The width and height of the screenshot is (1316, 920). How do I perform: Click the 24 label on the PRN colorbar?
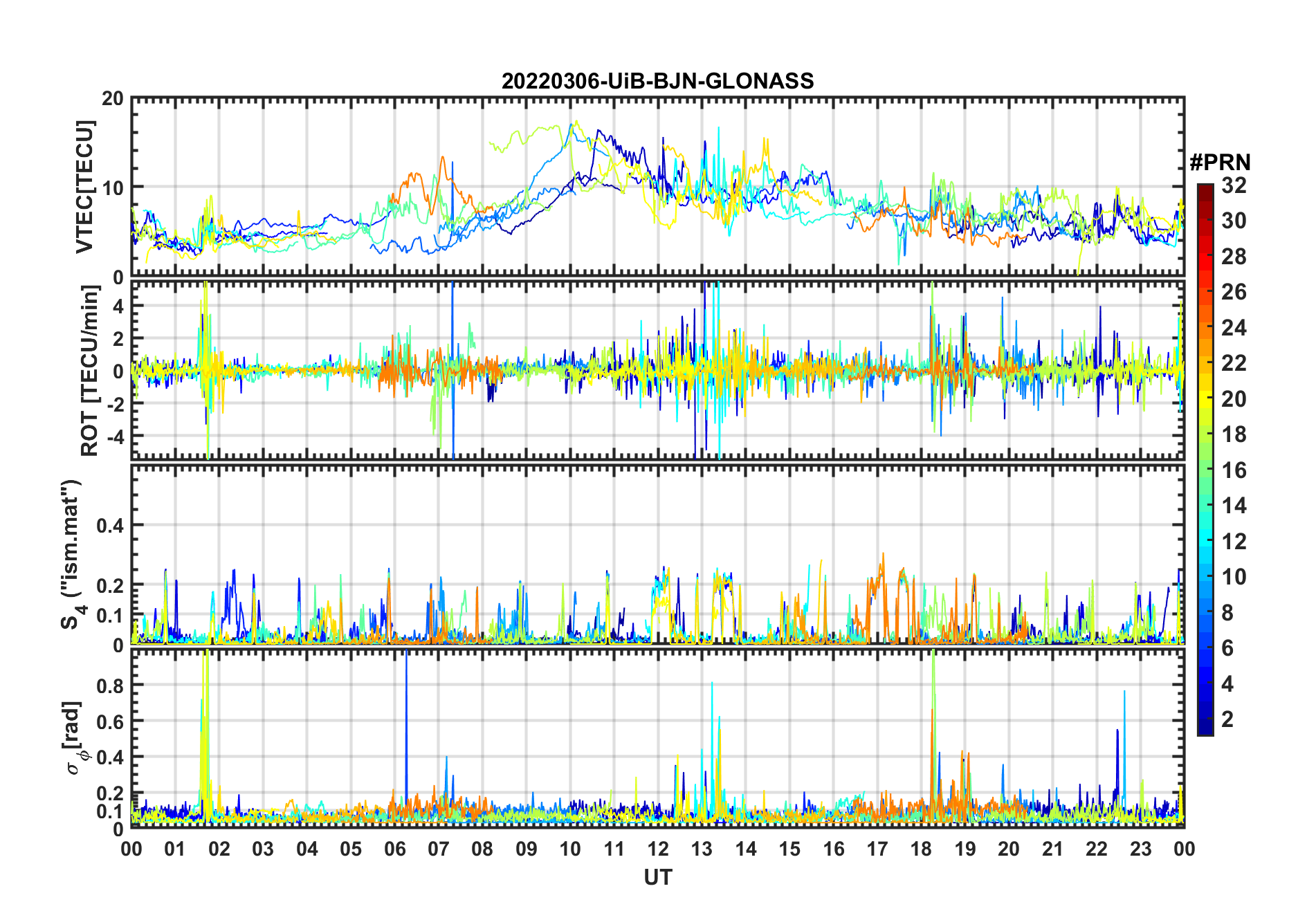coord(1234,328)
